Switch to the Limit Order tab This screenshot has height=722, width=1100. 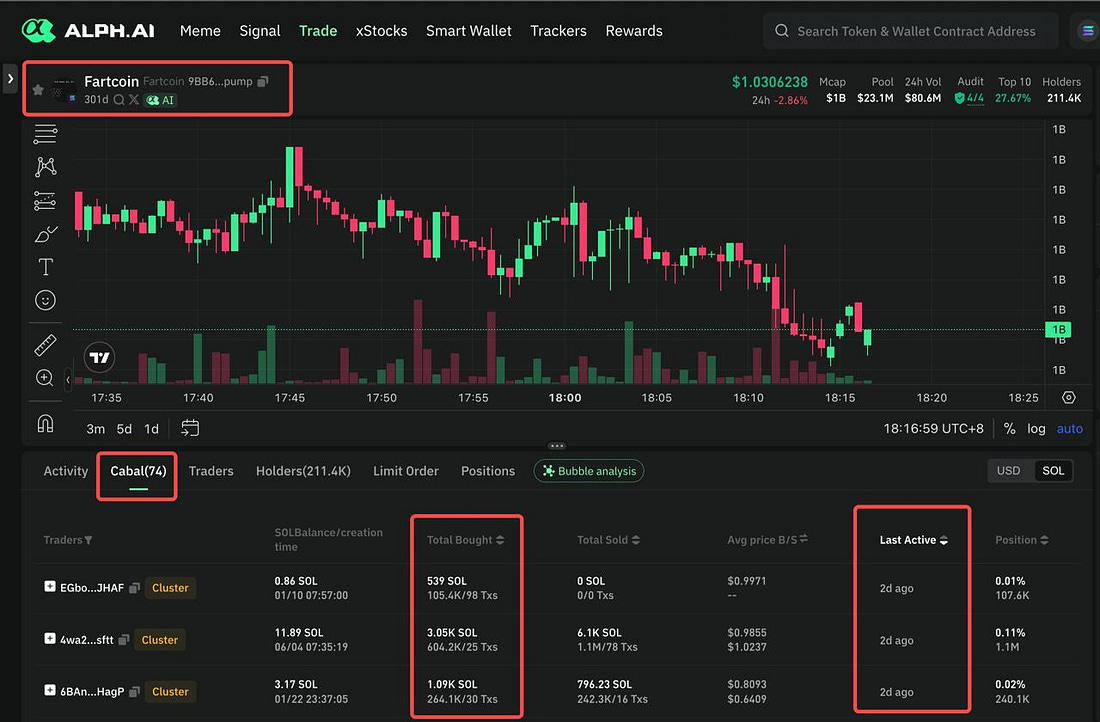(x=405, y=471)
